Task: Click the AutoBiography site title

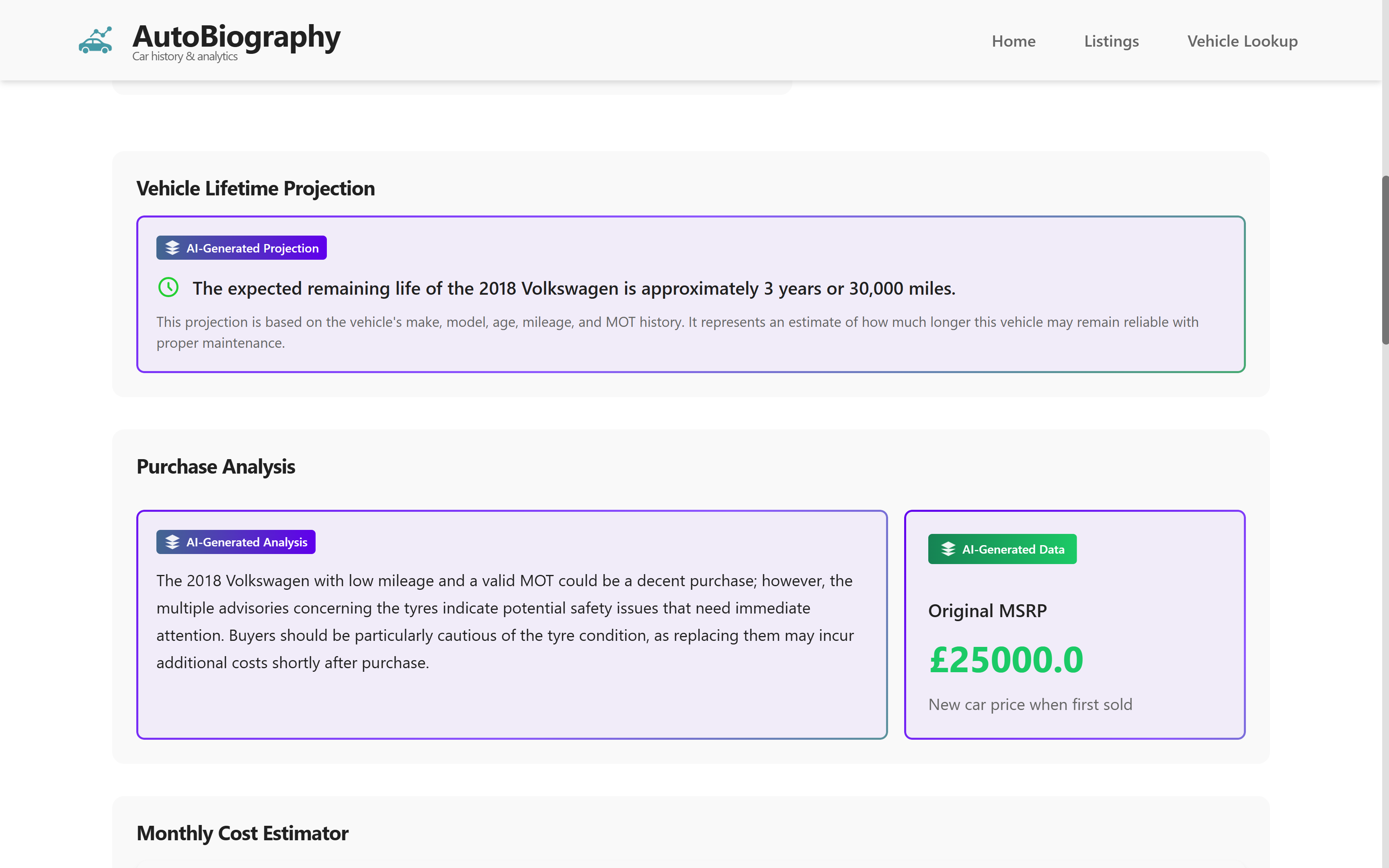Action: [236, 37]
